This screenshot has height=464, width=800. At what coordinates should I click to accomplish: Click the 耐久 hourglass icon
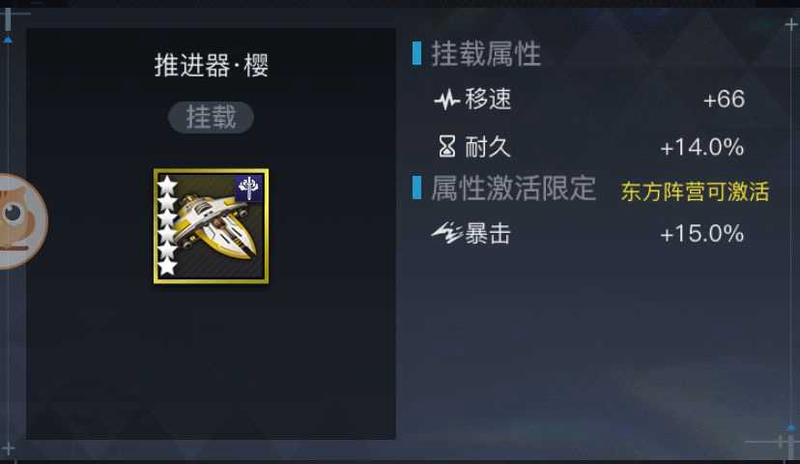[x=447, y=148]
